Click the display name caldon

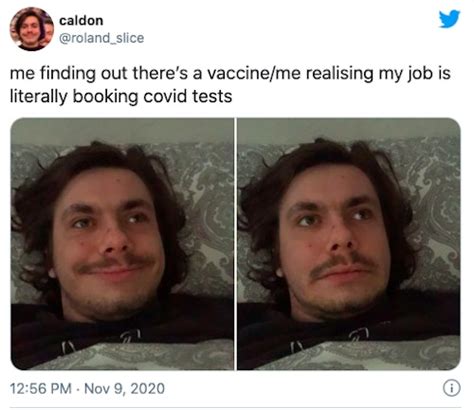pyautogui.click(x=81, y=21)
